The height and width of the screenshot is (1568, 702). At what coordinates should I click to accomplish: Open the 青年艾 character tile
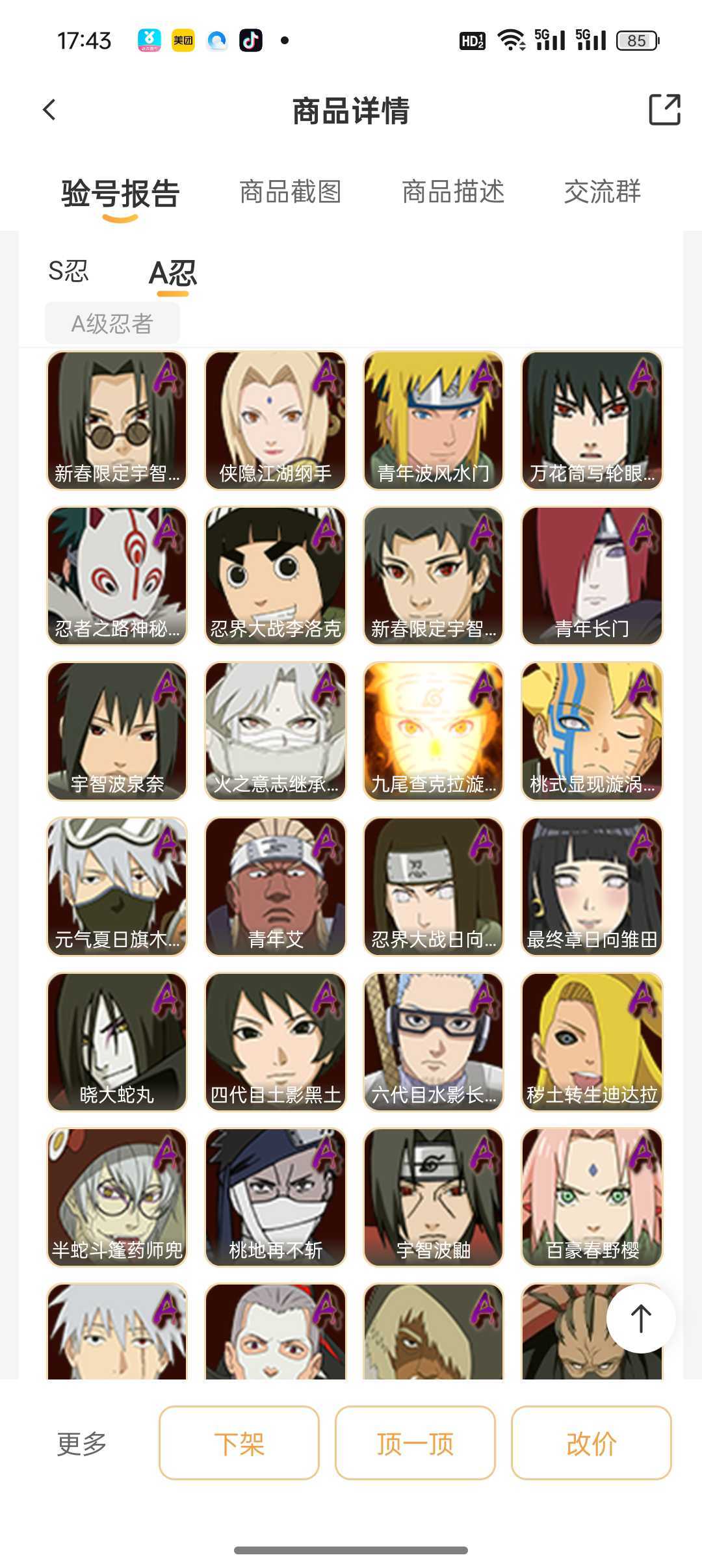[x=276, y=887]
